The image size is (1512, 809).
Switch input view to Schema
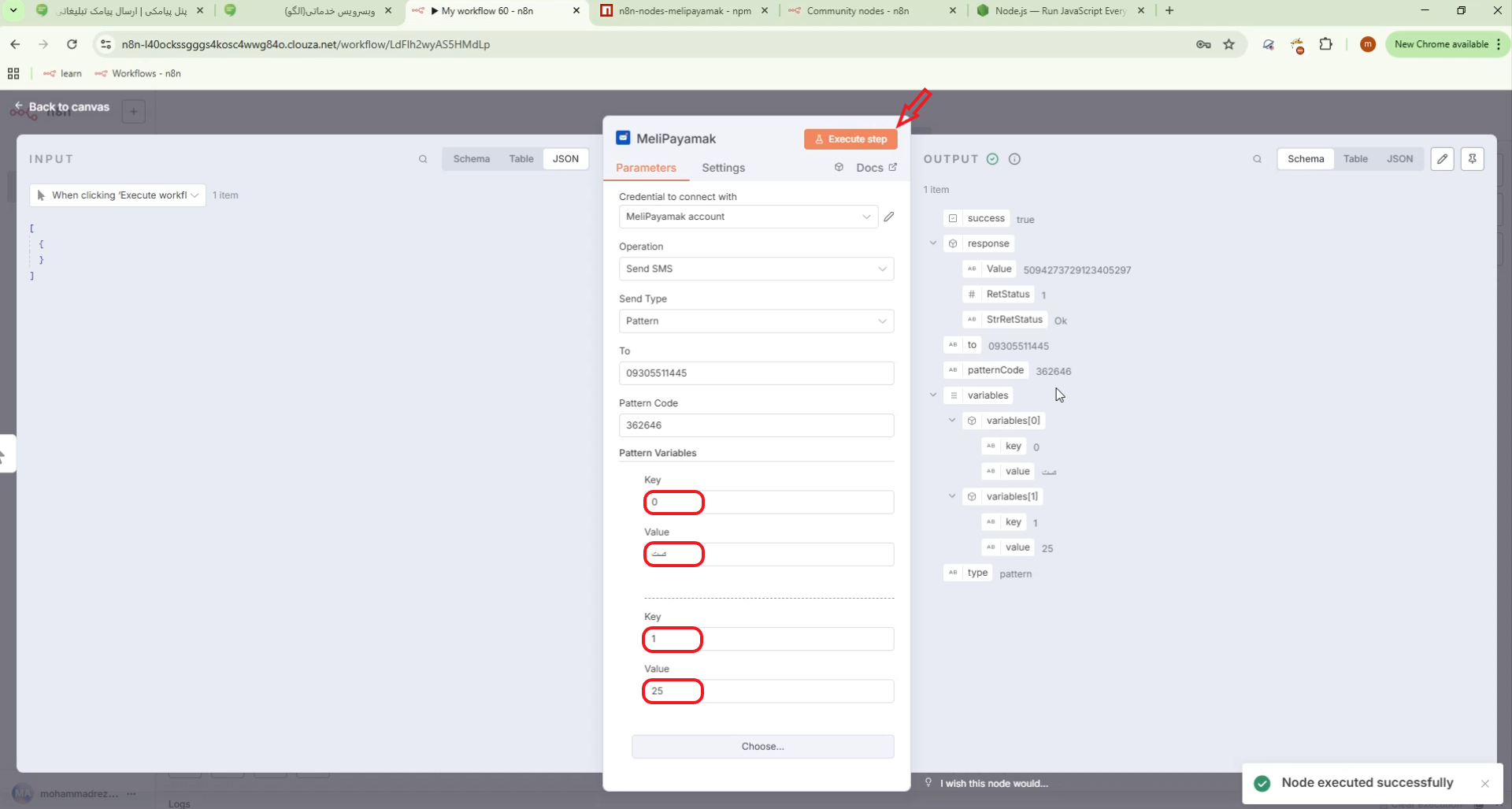(471, 159)
